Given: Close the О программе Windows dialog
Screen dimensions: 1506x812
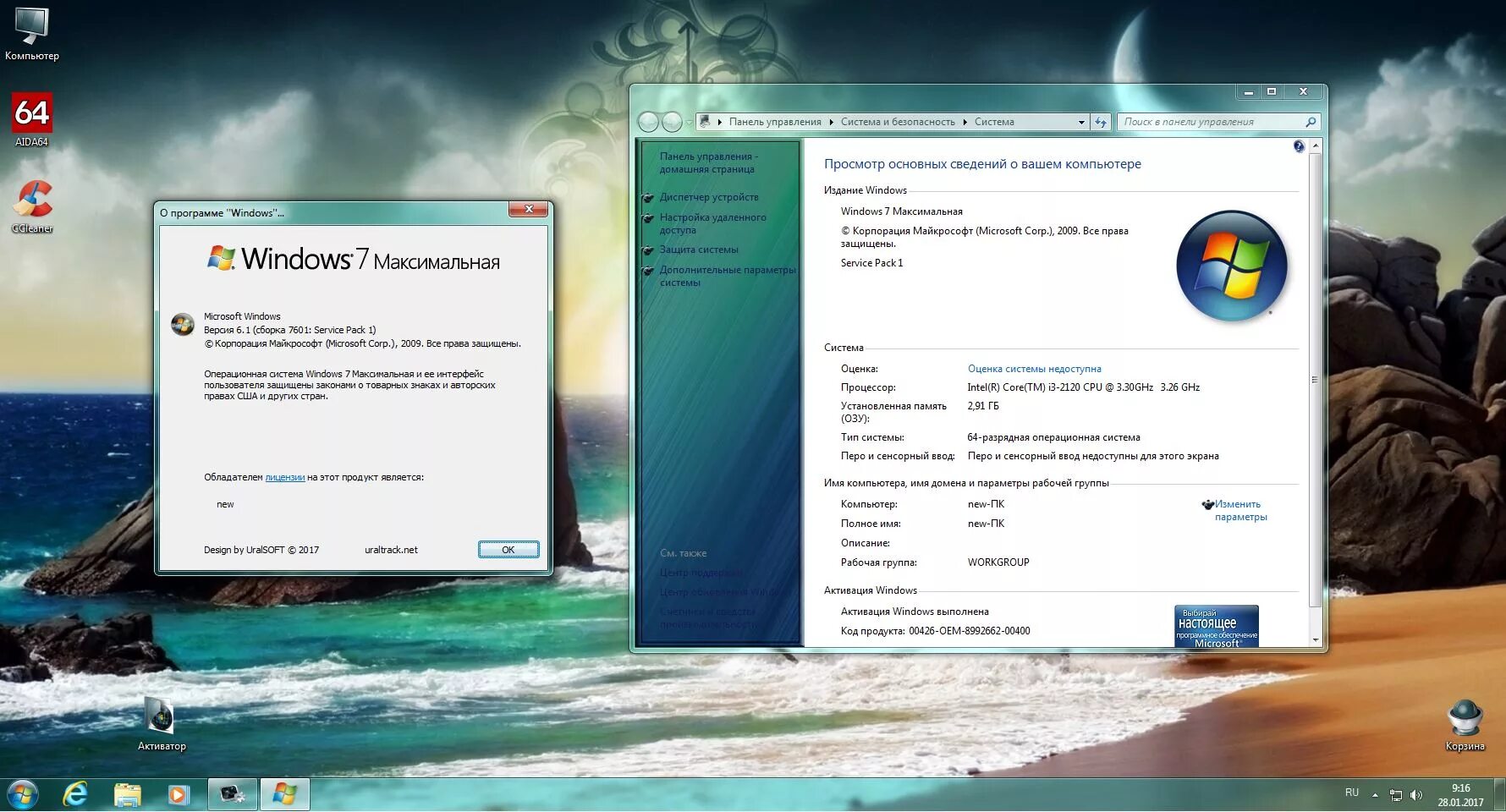Looking at the screenshot, I should pos(529,209).
